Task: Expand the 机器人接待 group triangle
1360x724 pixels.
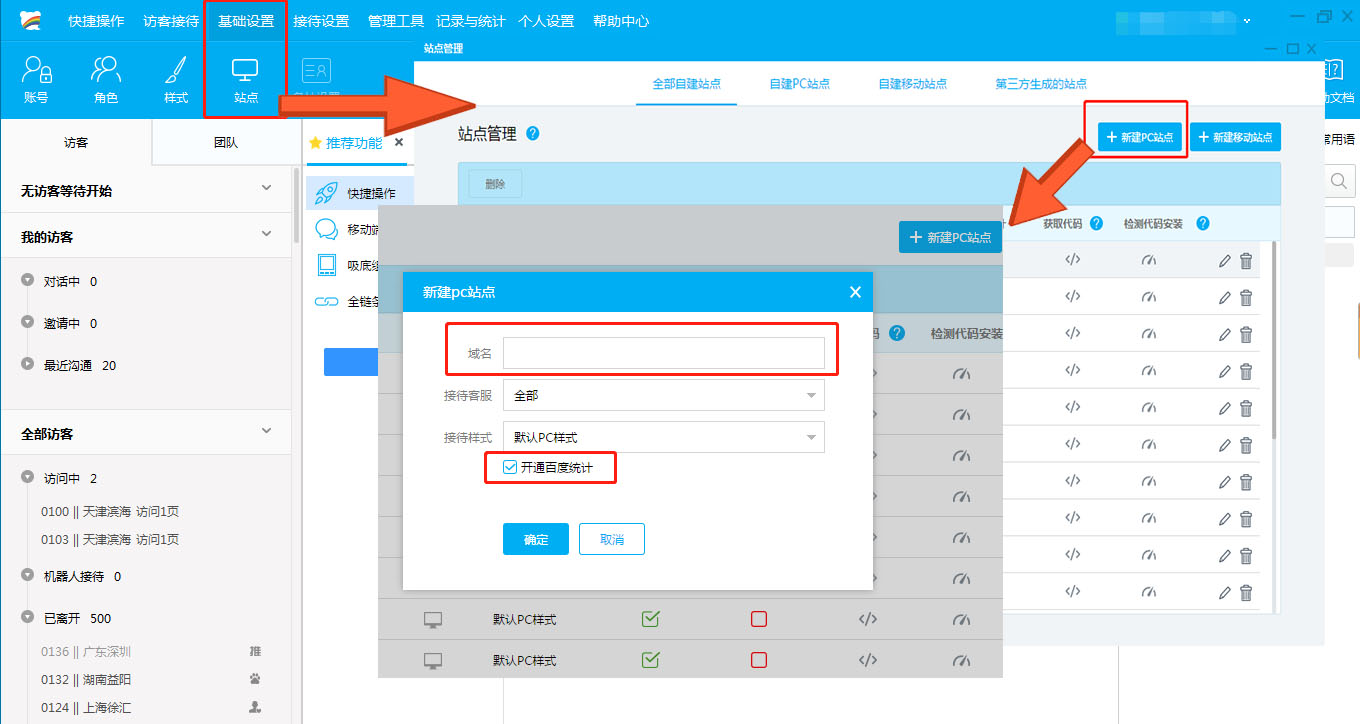Action: tap(28, 576)
